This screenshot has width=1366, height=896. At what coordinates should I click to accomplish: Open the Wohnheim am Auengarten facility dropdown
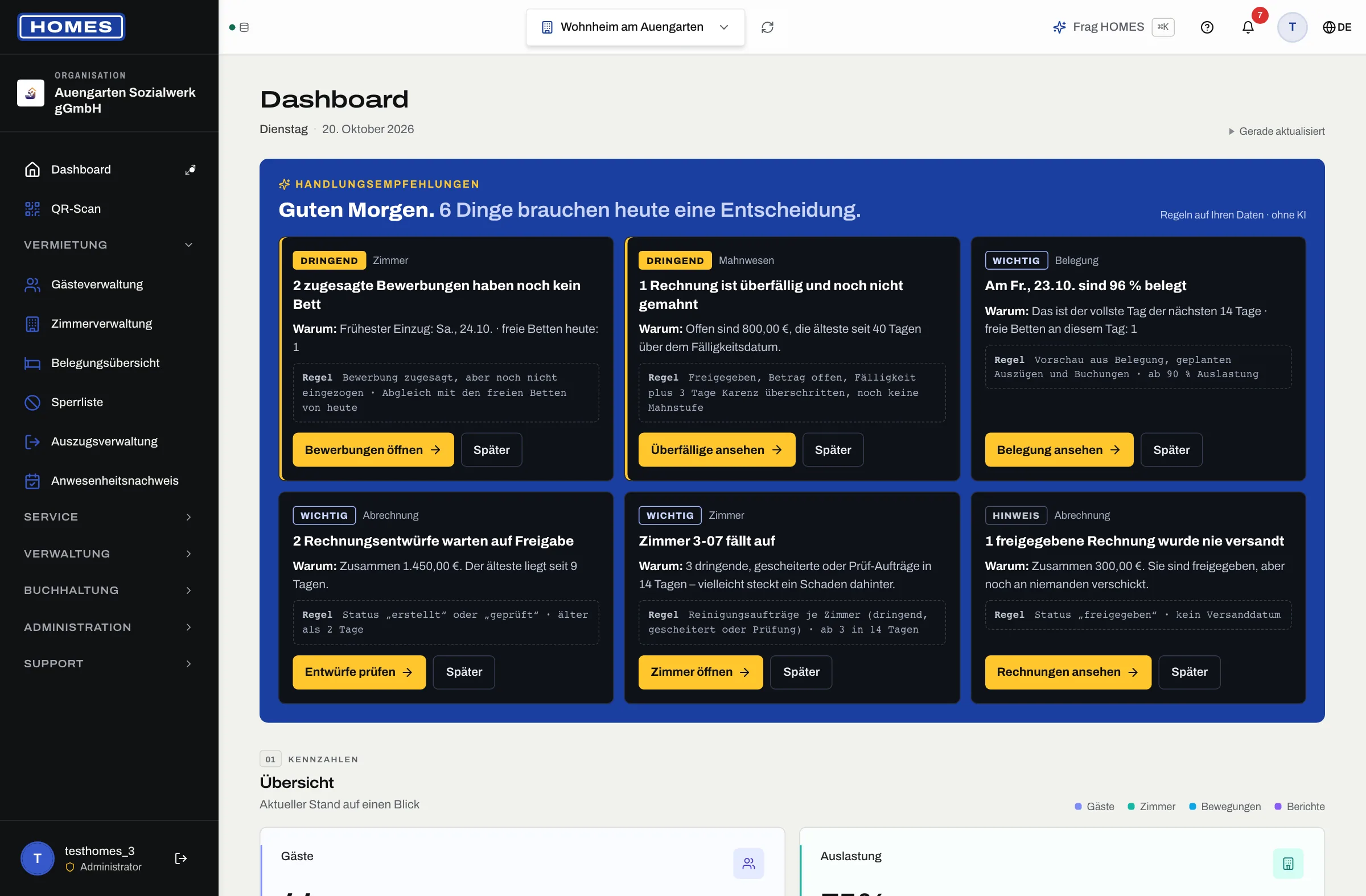635,27
